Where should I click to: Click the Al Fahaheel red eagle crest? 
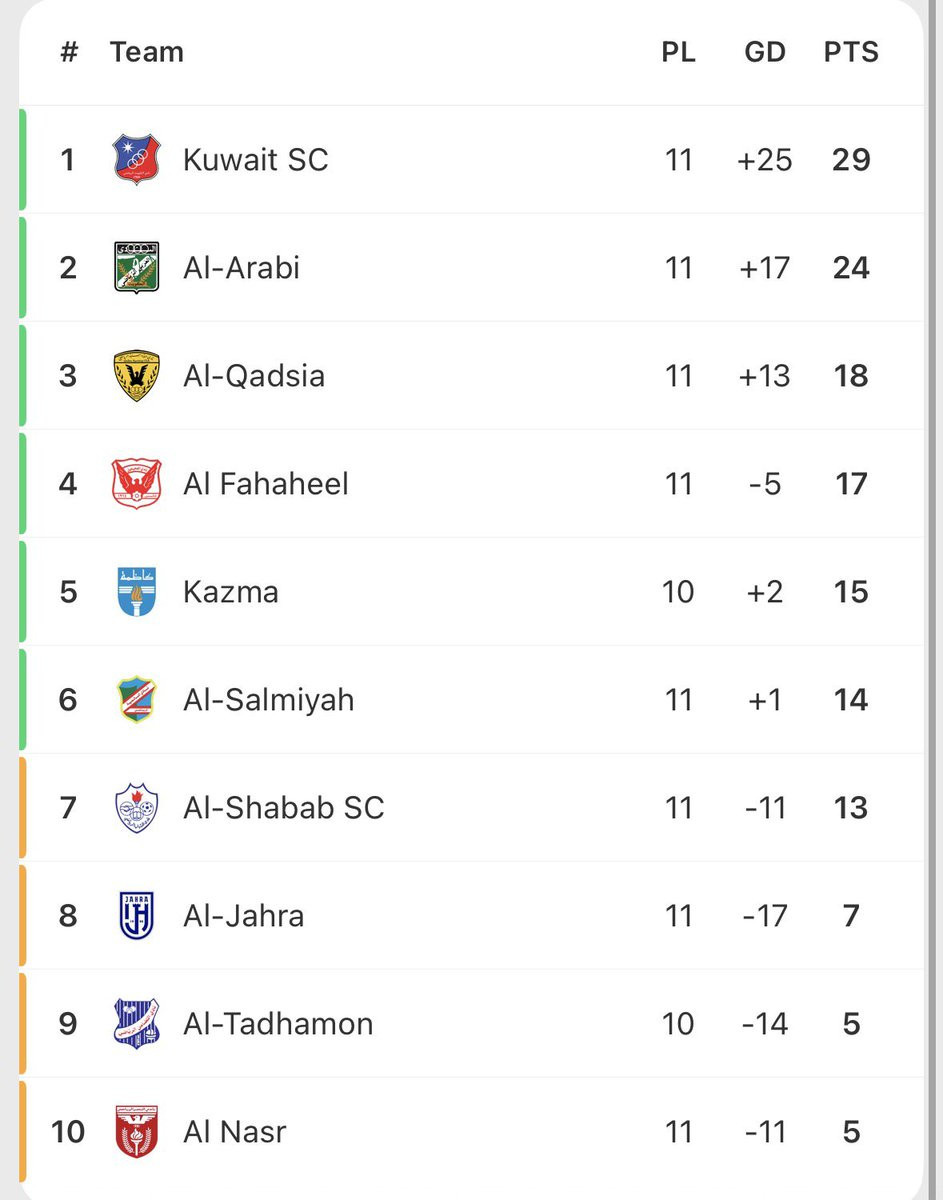coord(136,484)
